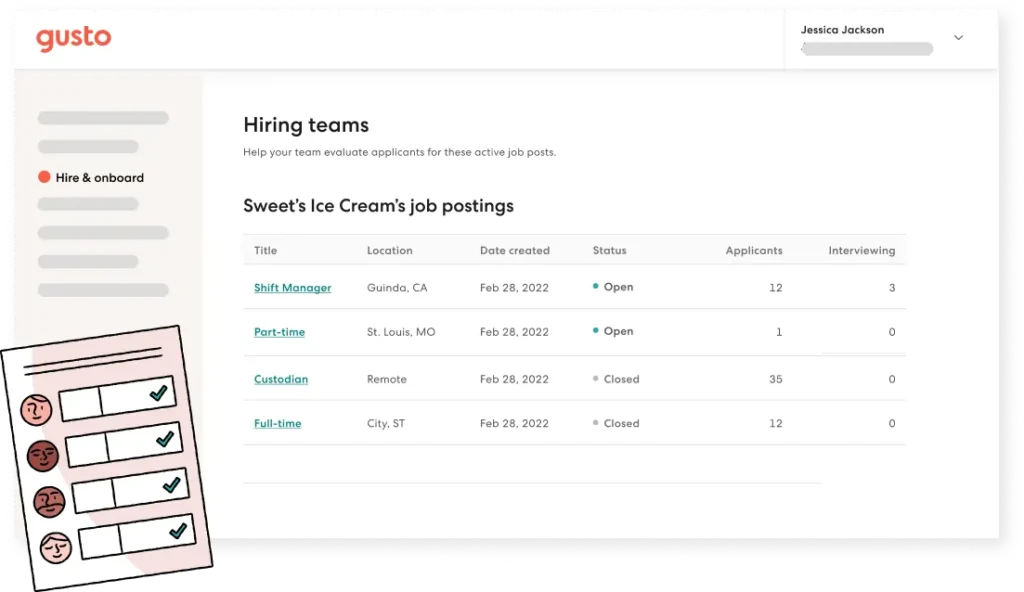Click the gray Closed status dot beside Full-time
1024x592 pixels.
click(x=594, y=423)
